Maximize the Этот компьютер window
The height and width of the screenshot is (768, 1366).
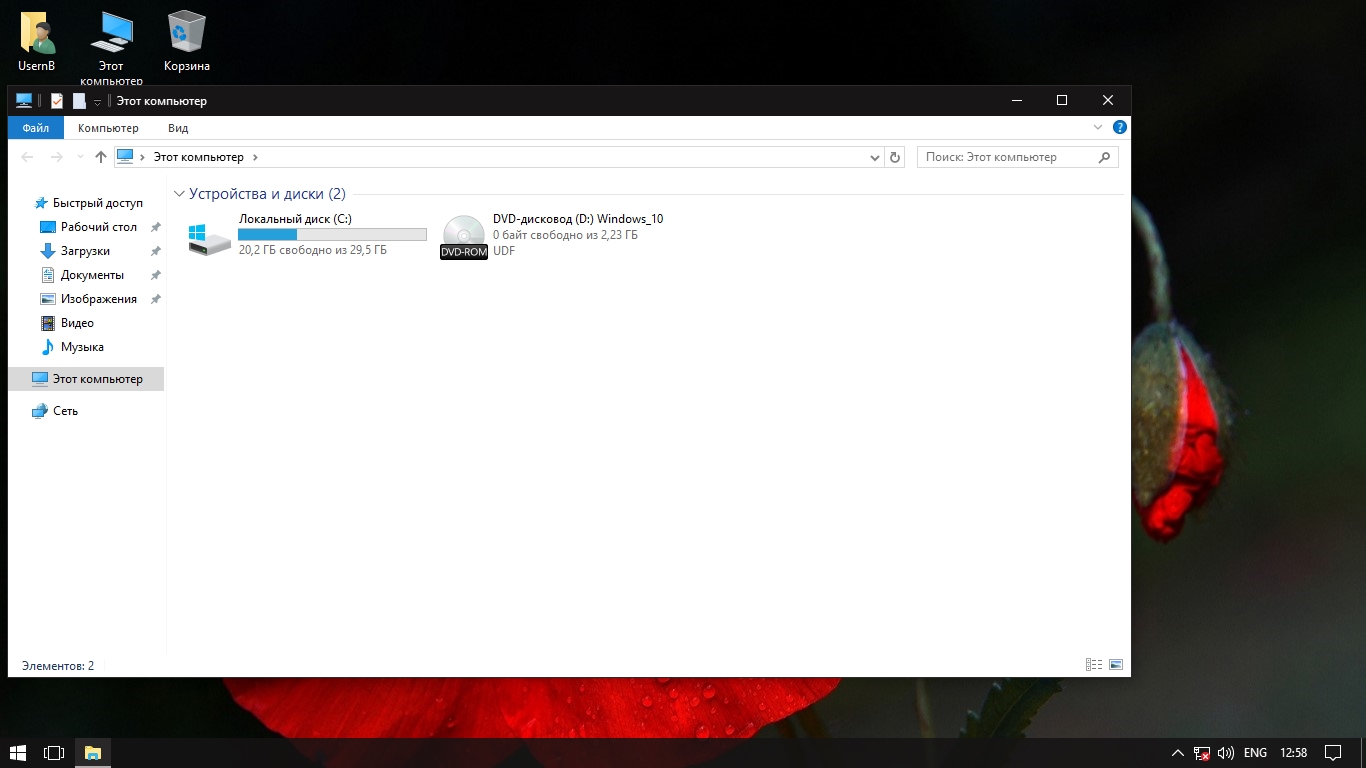[x=1062, y=100]
